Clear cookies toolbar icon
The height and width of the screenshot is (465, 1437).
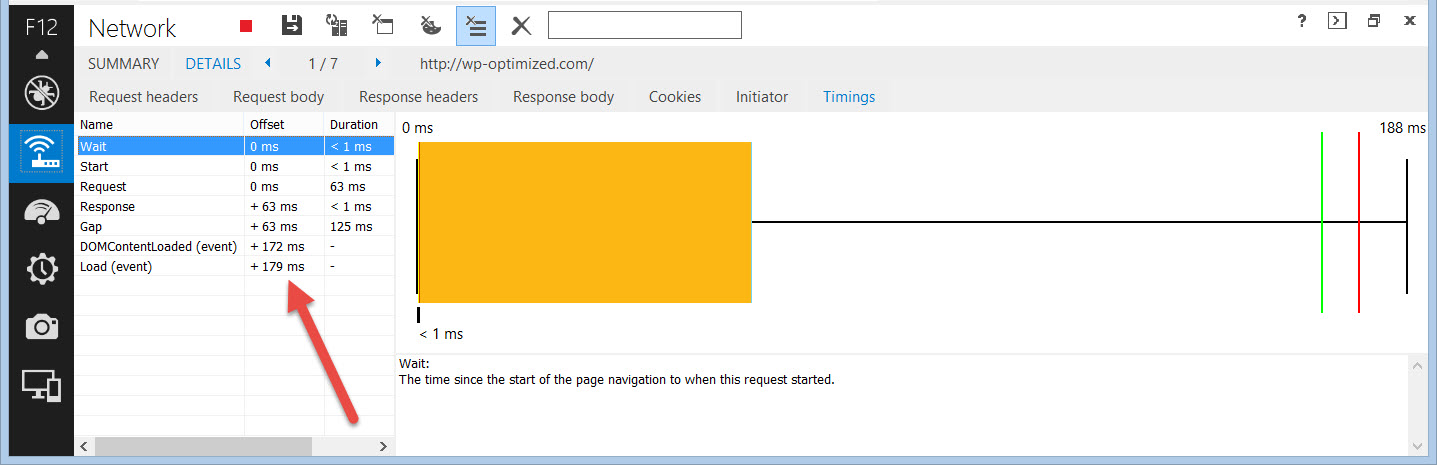point(429,26)
